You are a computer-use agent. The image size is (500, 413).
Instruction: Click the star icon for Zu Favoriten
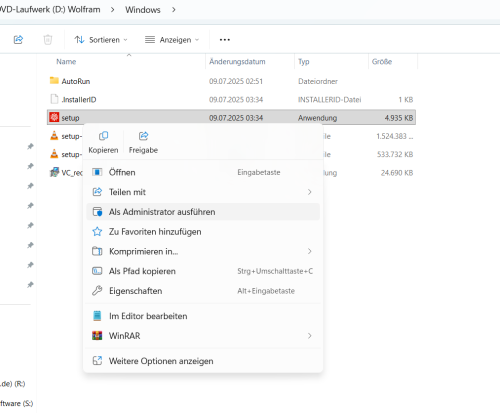[97, 231]
